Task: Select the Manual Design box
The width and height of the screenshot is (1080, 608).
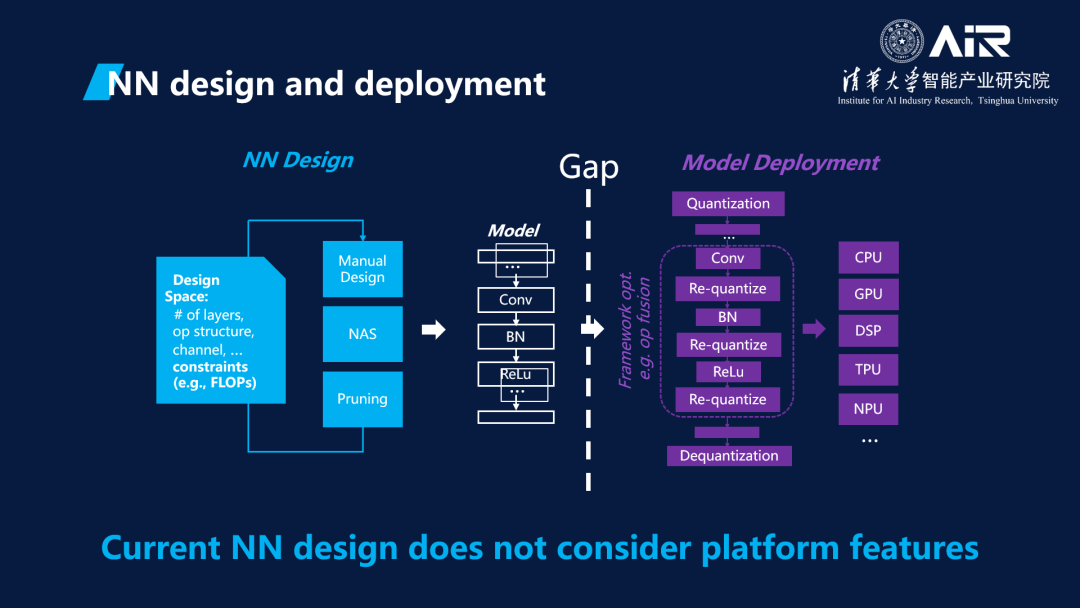Action: pos(362,269)
